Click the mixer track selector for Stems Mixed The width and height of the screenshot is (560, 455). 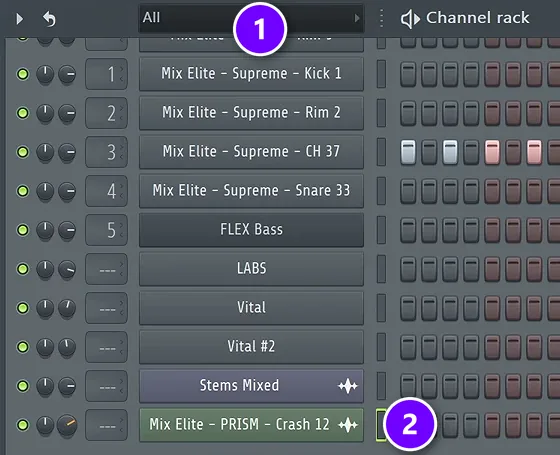pyautogui.click(x=106, y=386)
